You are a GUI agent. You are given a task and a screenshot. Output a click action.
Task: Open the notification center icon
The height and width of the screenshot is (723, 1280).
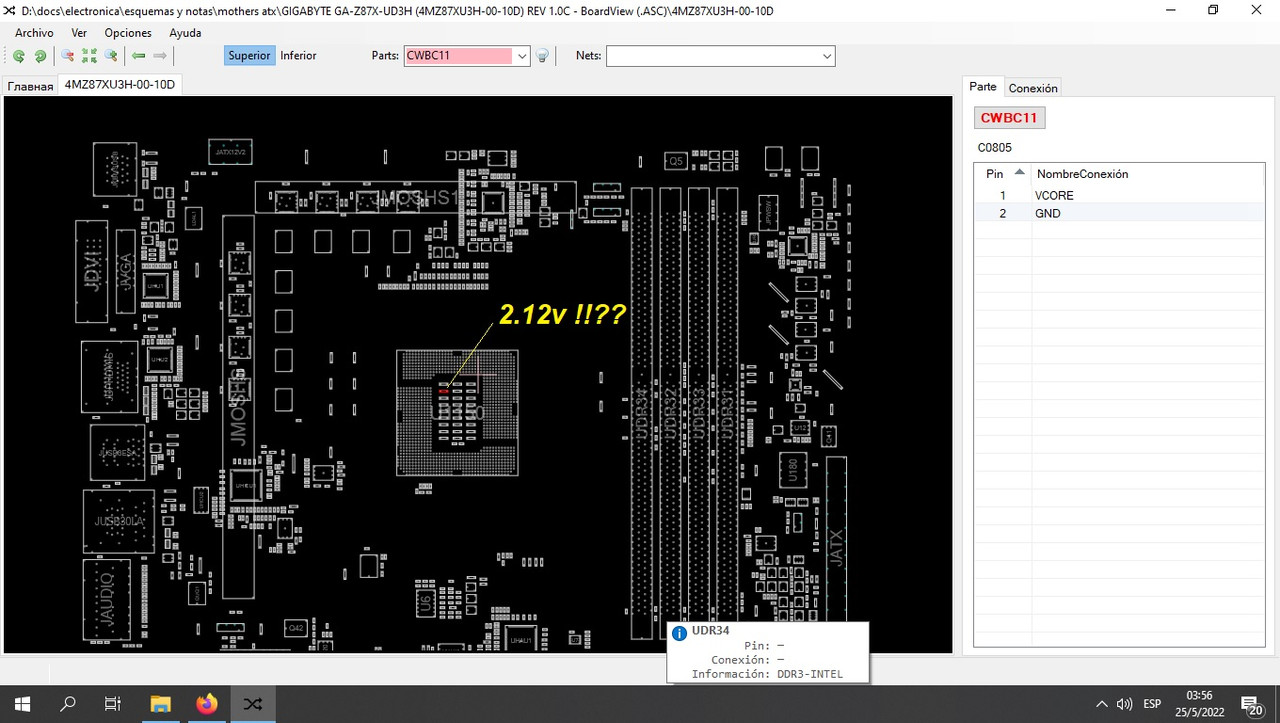[x=1251, y=705]
